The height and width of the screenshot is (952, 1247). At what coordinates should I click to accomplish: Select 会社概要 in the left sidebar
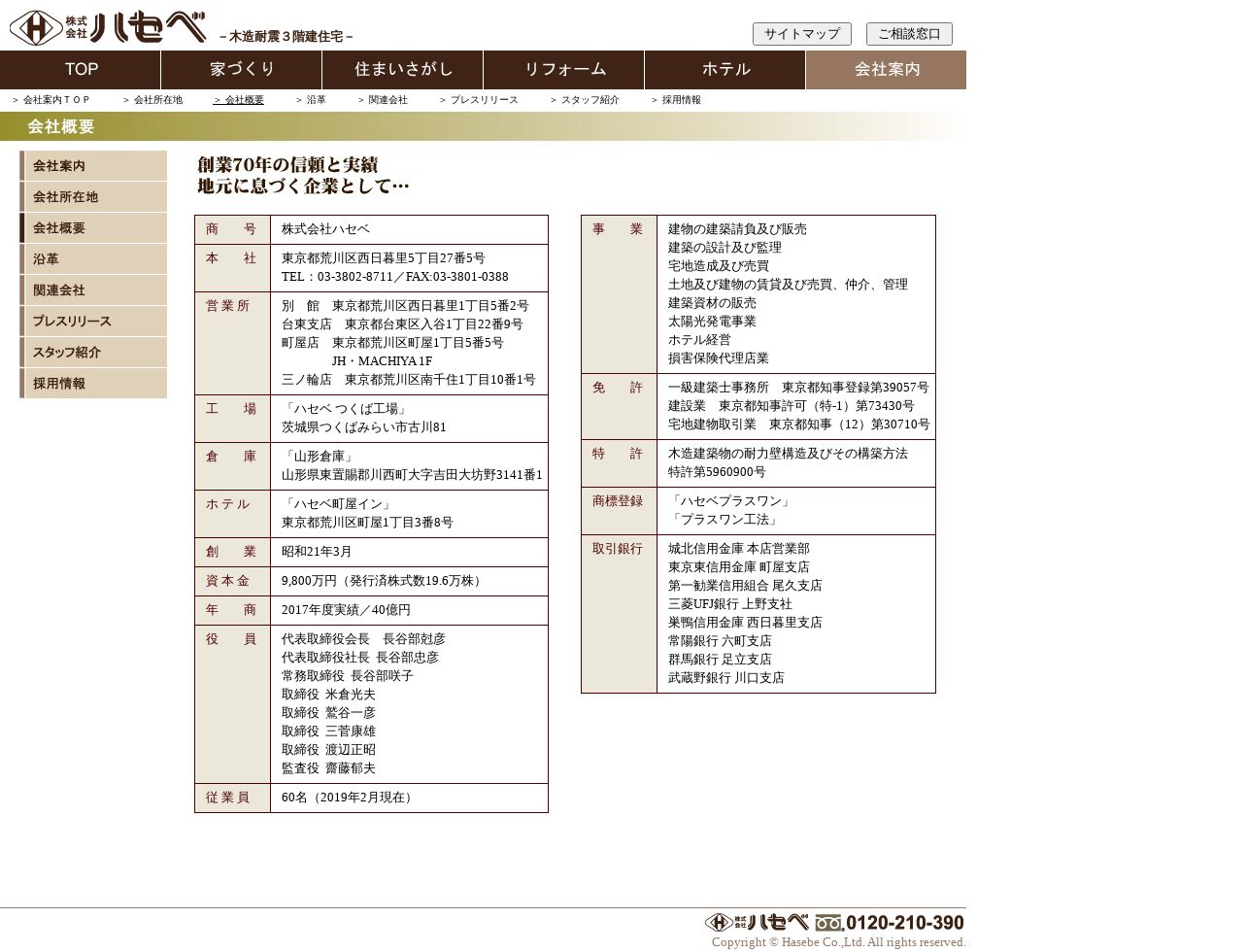tap(93, 228)
